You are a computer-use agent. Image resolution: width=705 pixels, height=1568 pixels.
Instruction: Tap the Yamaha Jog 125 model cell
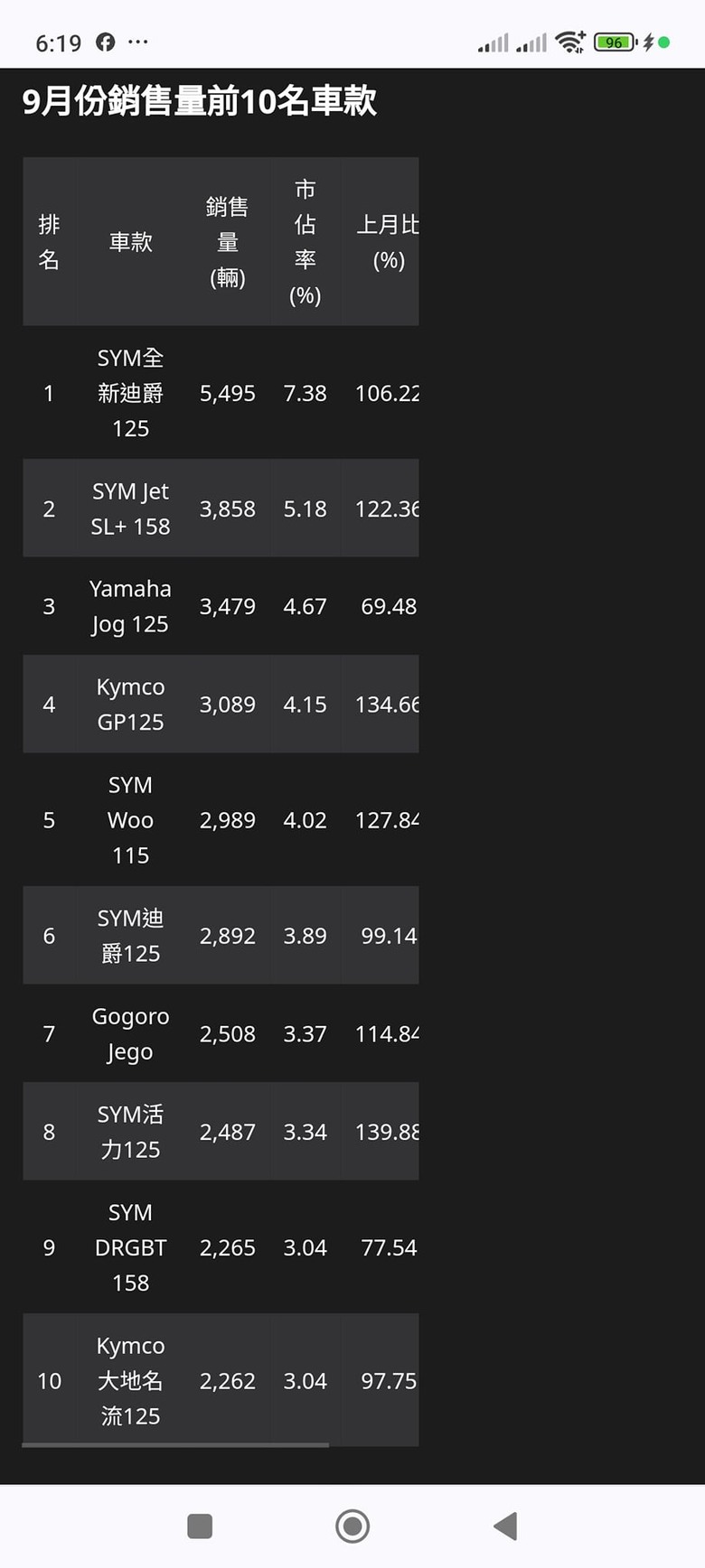pyautogui.click(x=131, y=606)
